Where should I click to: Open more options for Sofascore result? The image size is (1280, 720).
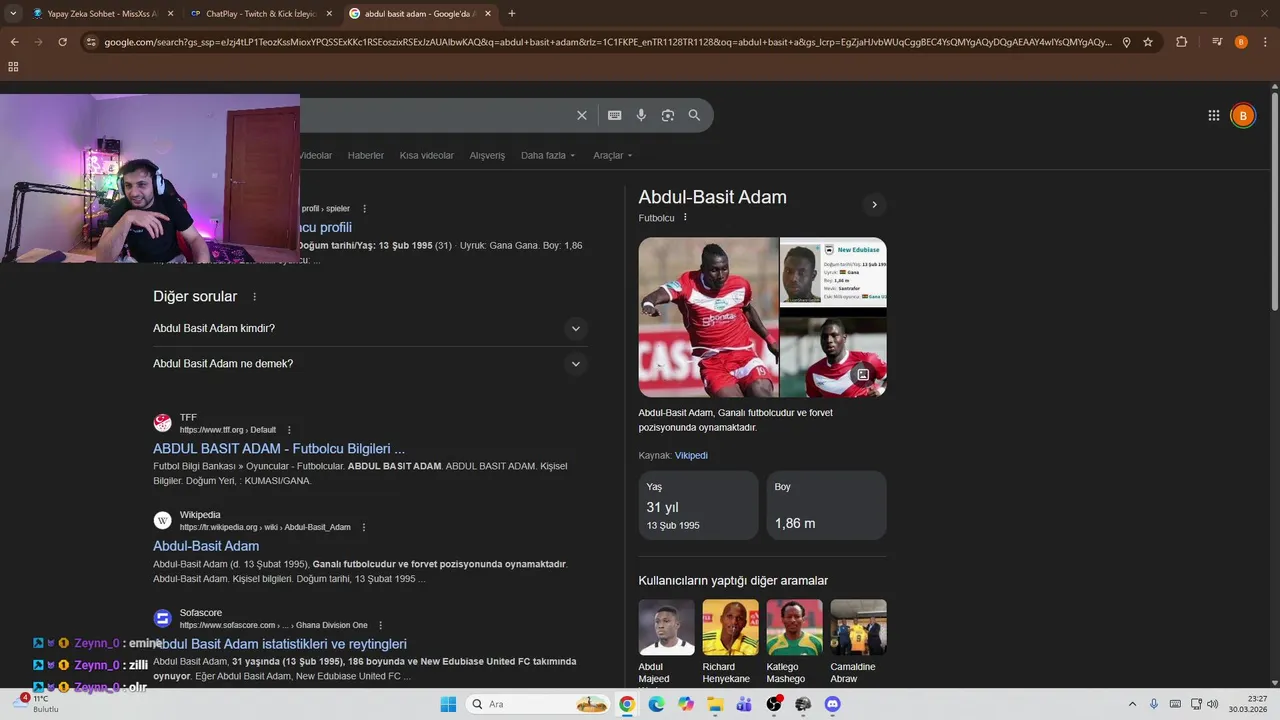coord(380,625)
